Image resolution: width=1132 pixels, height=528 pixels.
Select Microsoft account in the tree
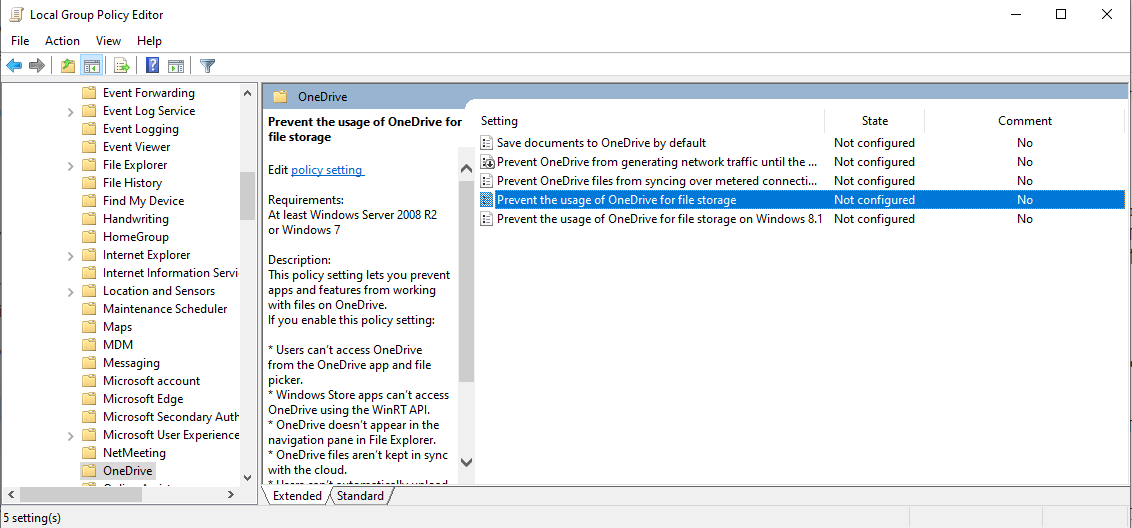[152, 381]
